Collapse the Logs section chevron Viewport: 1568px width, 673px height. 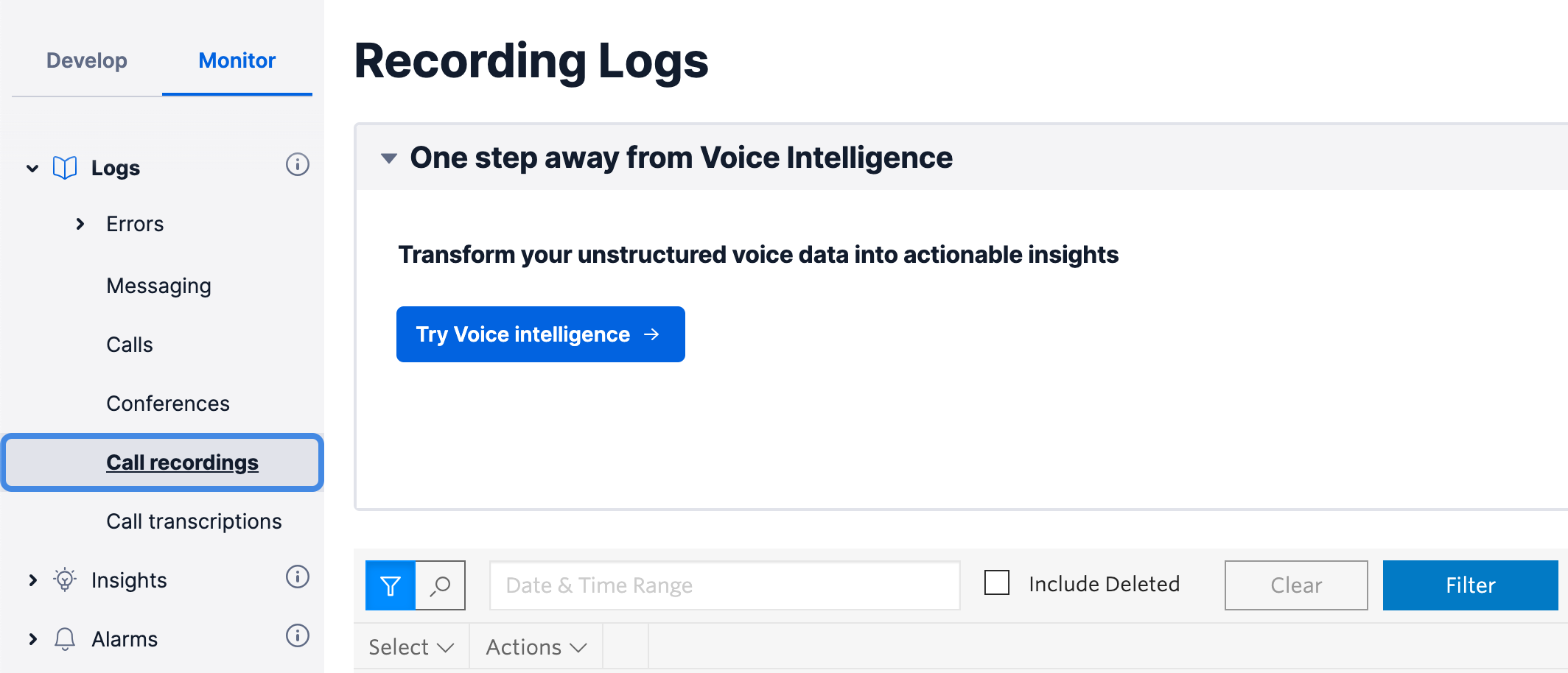(x=32, y=169)
